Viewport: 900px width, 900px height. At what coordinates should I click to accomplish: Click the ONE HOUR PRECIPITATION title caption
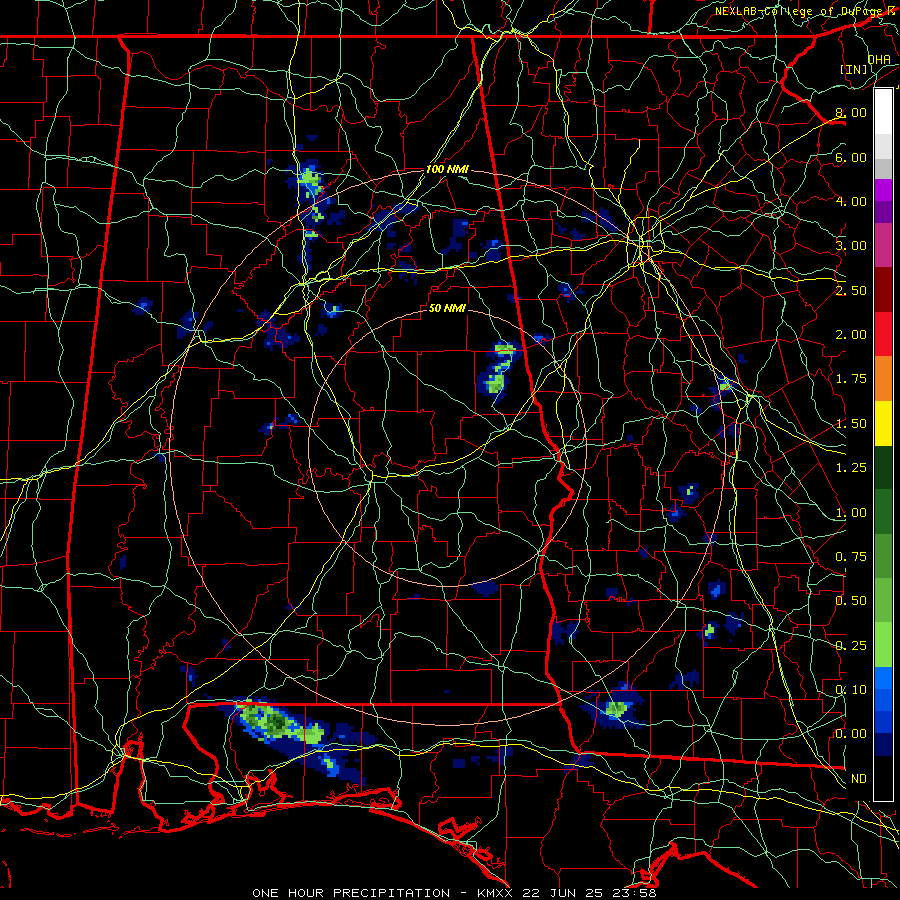[454, 893]
